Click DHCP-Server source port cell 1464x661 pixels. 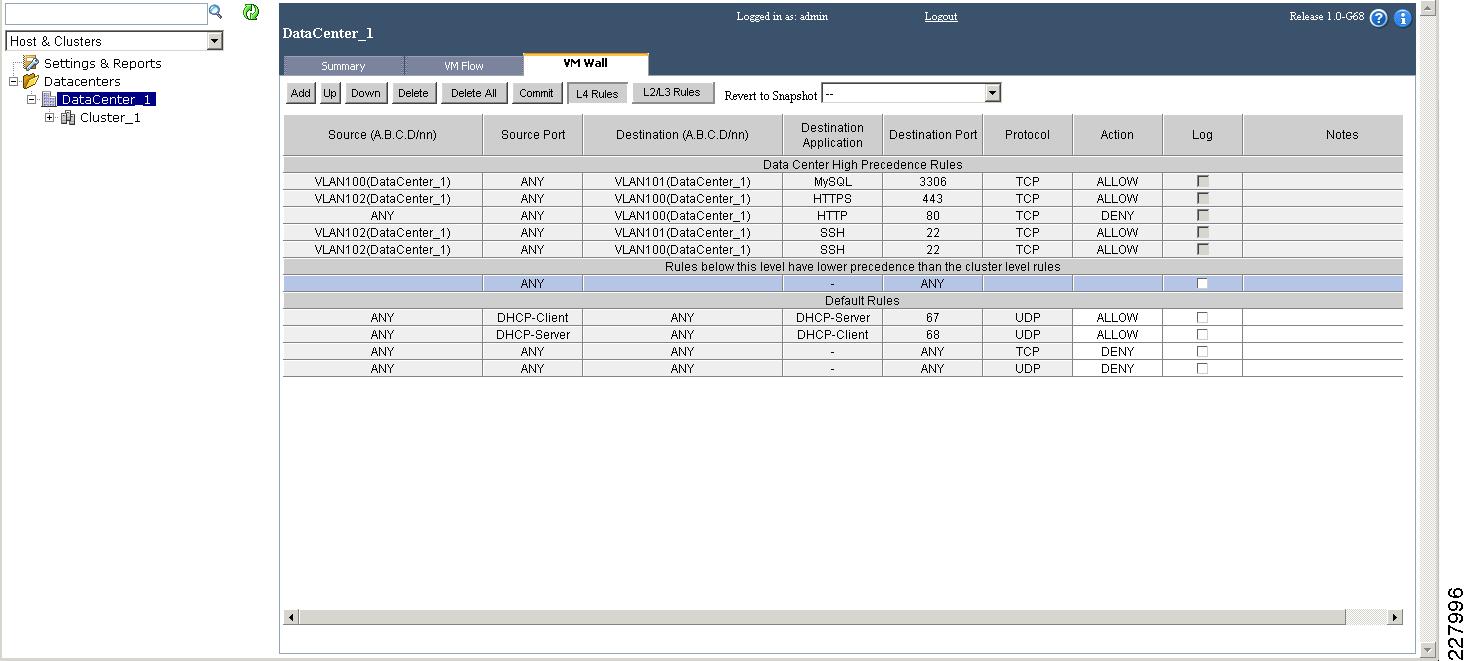tap(532, 335)
